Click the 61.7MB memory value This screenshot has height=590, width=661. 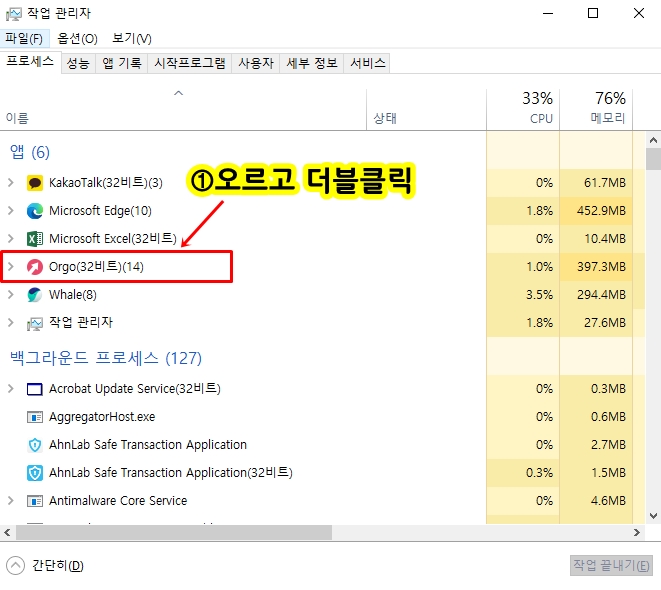605,183
